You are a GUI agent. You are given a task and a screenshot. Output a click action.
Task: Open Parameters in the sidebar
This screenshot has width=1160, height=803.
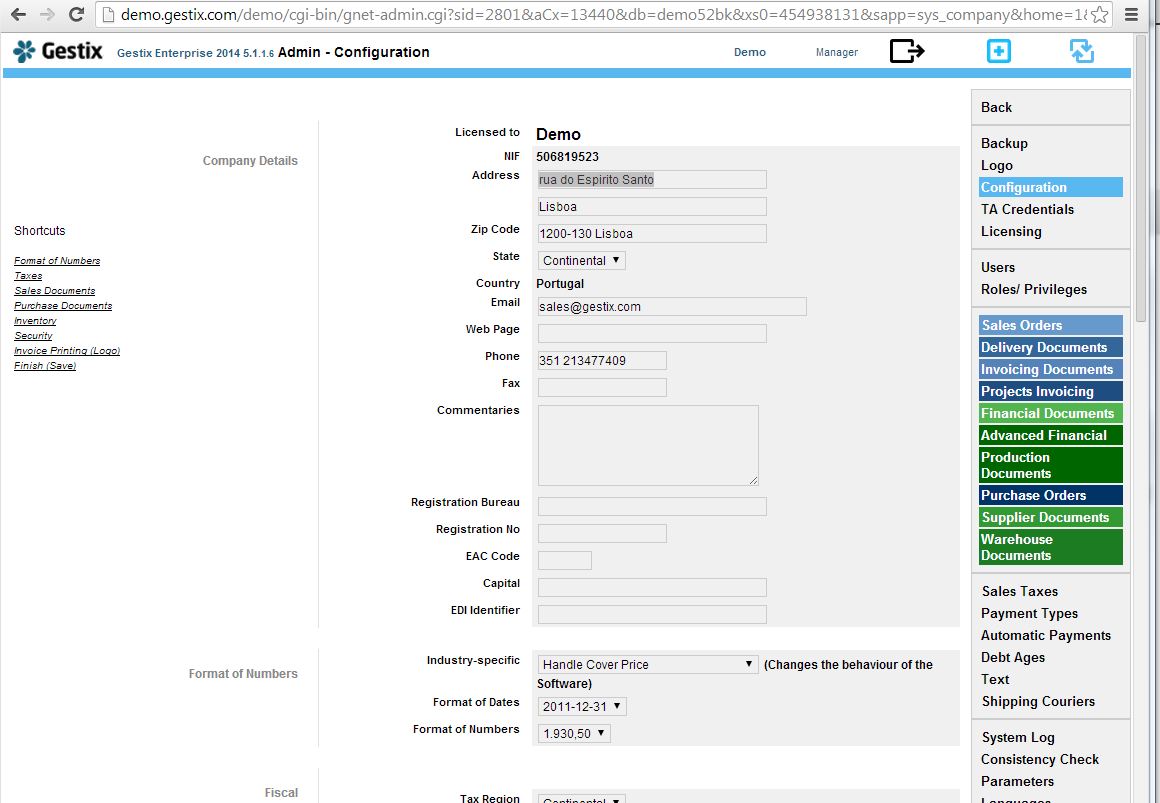[1017, 782]
